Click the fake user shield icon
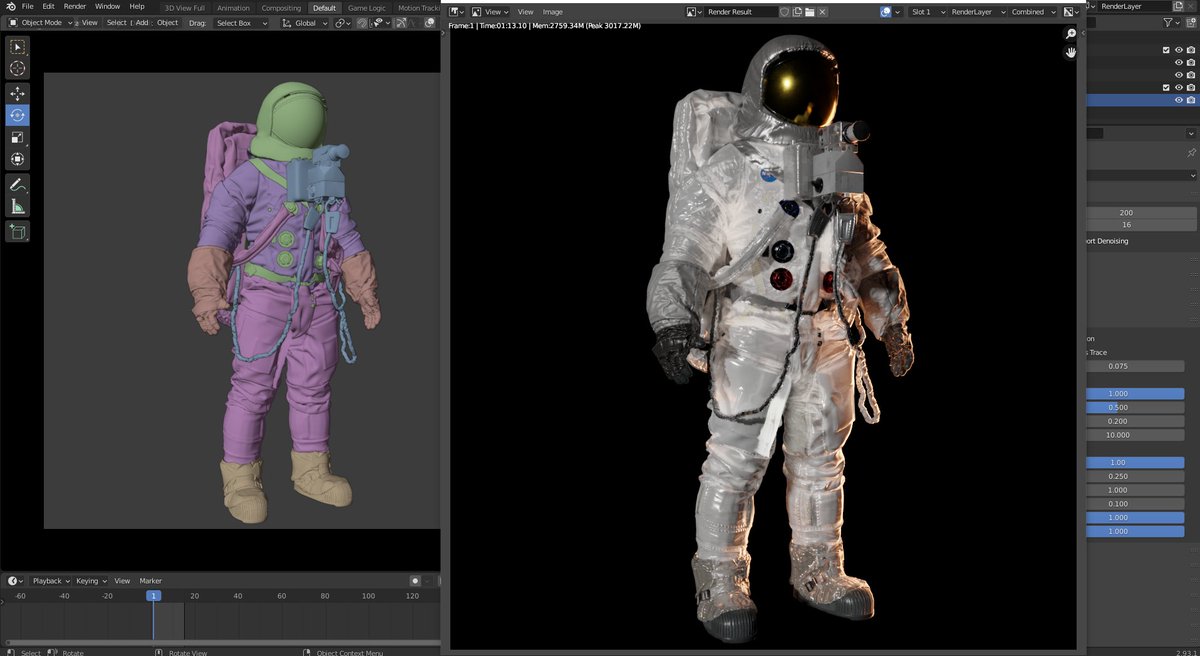Viewport: 1200px width, 656px height. (784, 12)
